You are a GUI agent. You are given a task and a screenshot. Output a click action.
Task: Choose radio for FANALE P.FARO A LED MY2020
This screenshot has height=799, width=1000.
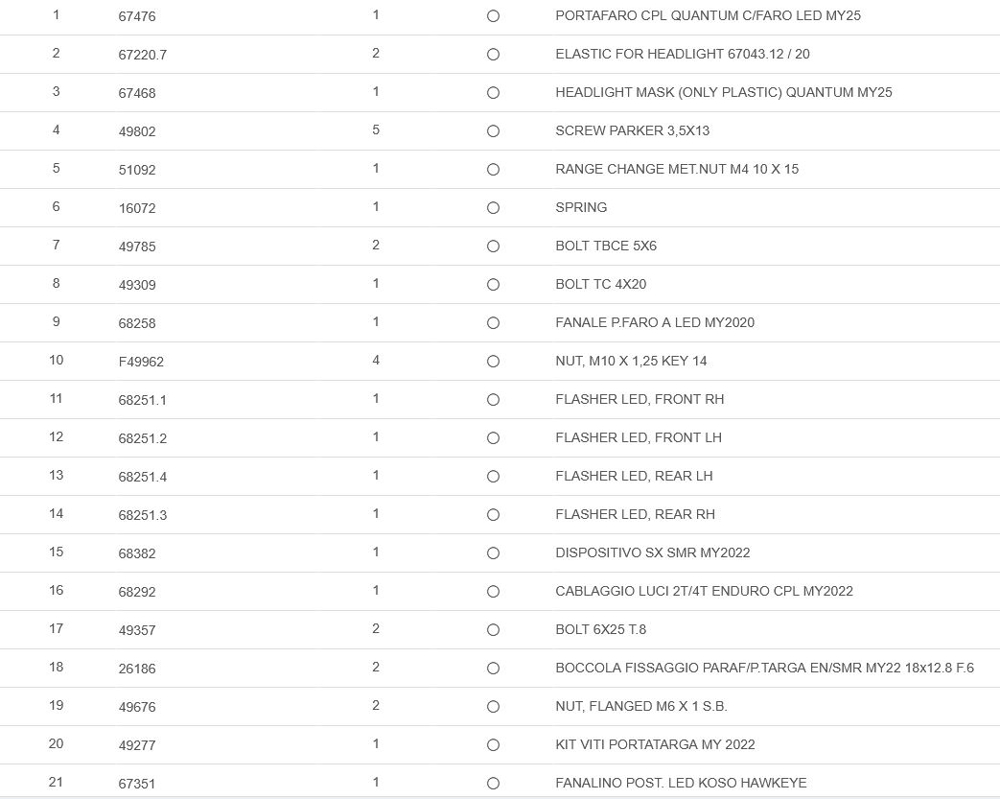[493, 323]
